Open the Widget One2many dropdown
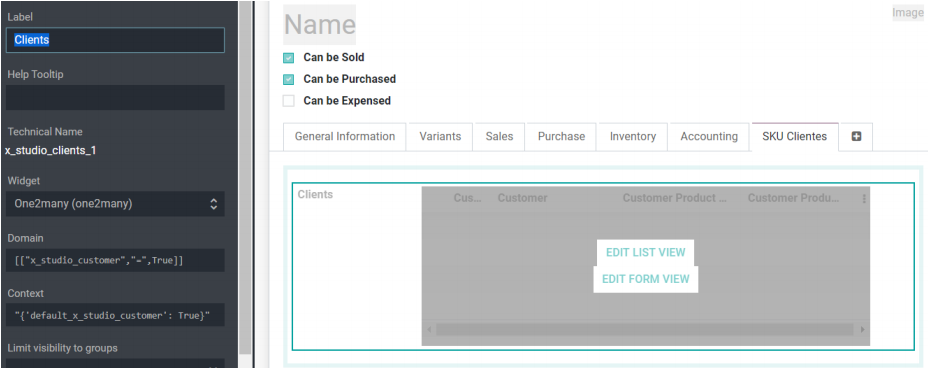This screenshot has height=368, width=928. 115,204
